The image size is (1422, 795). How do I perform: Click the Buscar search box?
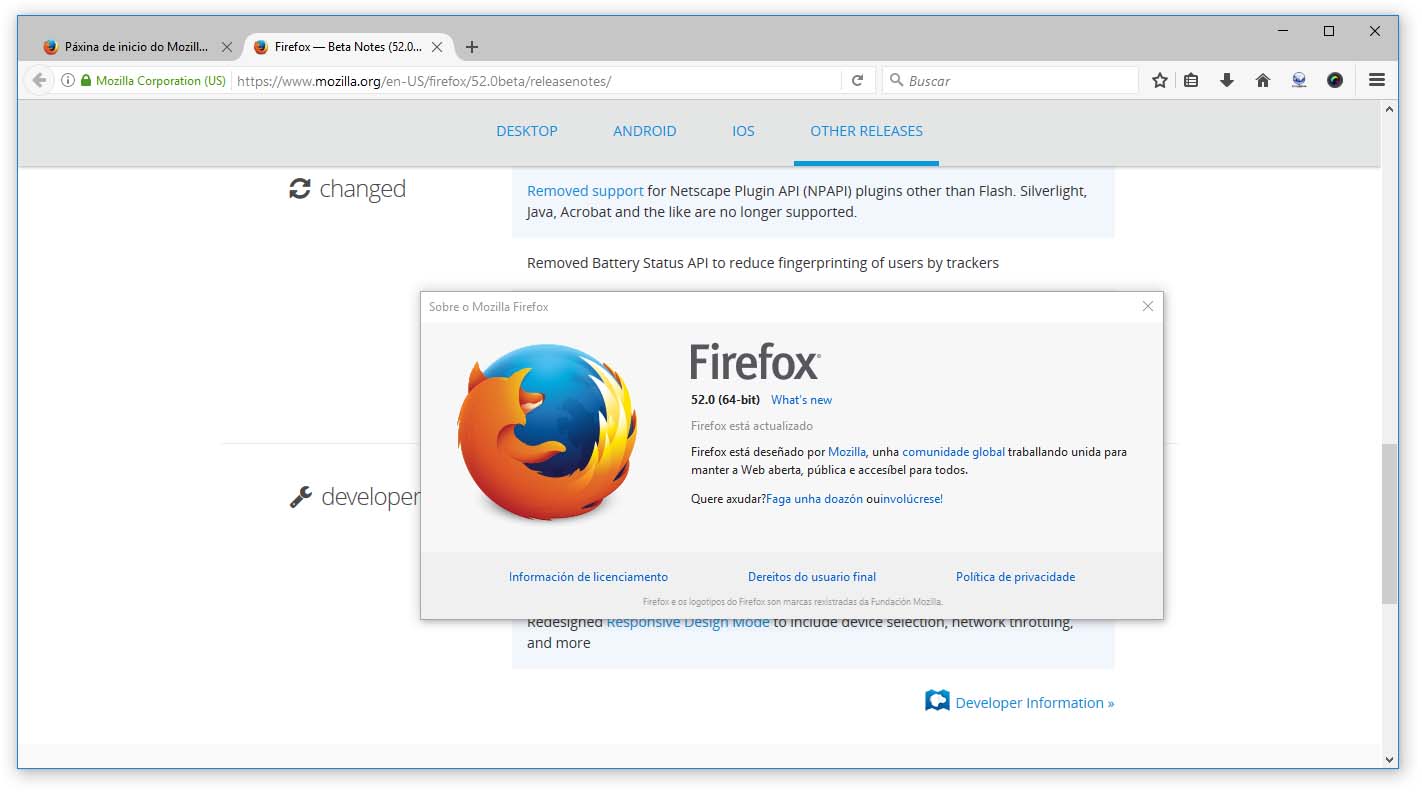[1010, 81]
